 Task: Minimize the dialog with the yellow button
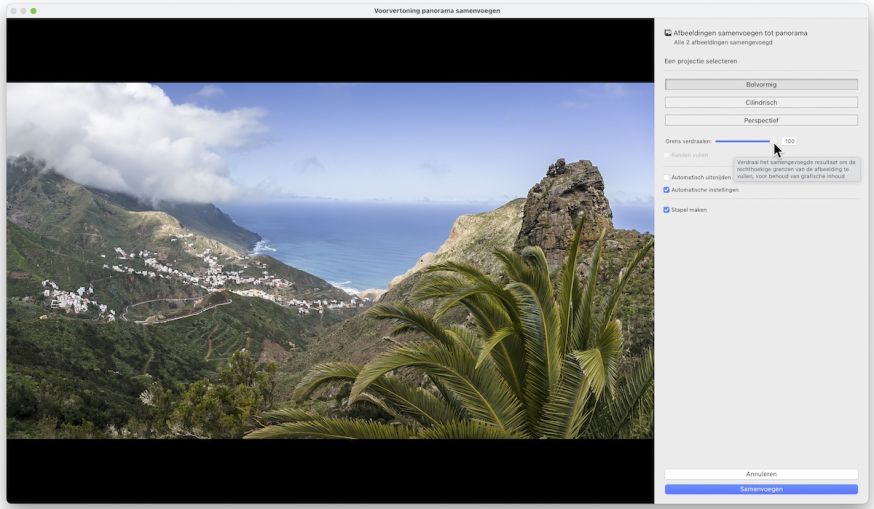coord(23,11)
